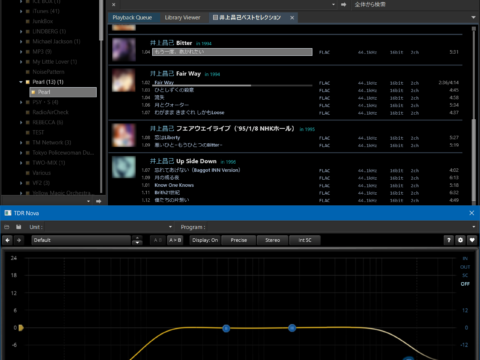Screen dimensions: 480x360
Task: Click the arrow button right of the search dropdown
Action: point(344,5)
